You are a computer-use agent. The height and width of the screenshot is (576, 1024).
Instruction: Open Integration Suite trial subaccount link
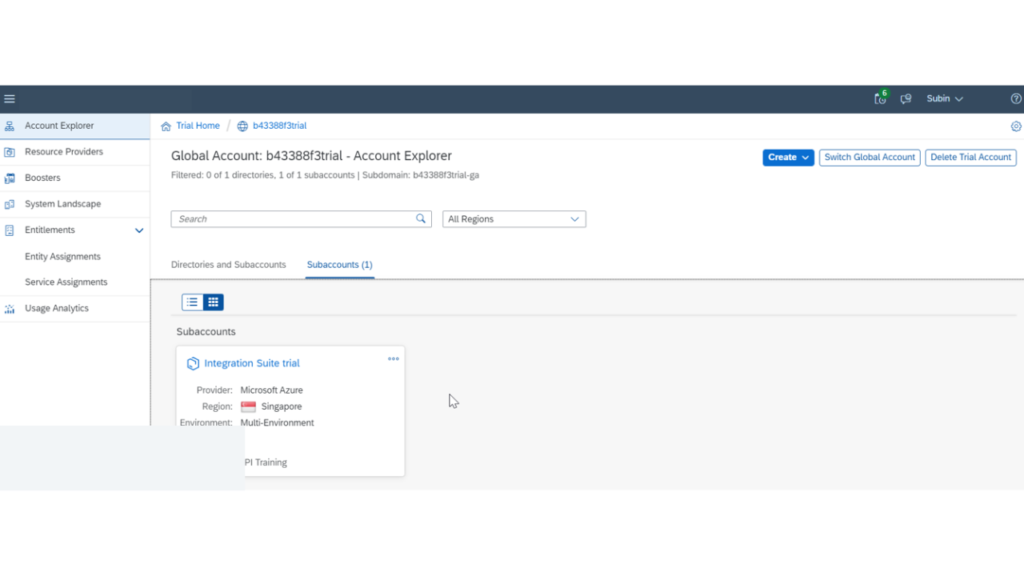[x=251, y=363]
